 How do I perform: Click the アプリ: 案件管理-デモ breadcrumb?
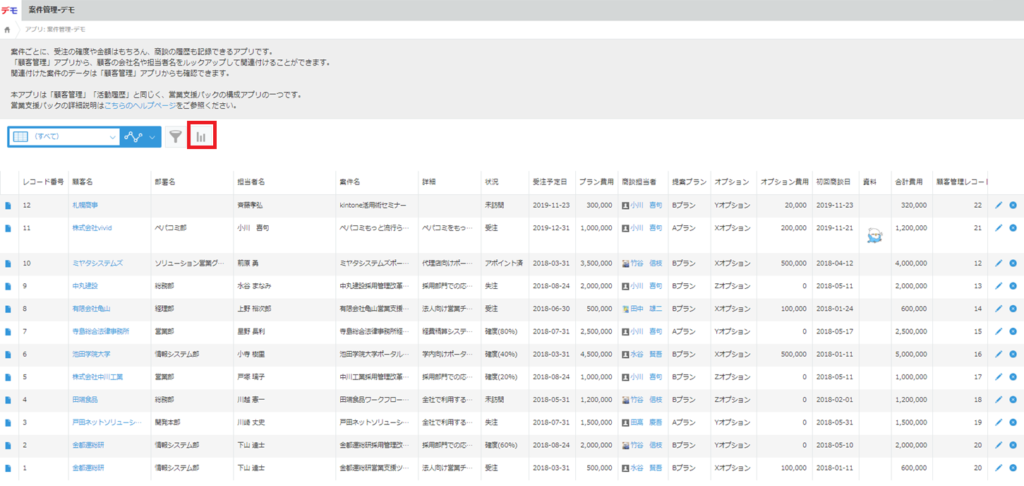point(54,29)
